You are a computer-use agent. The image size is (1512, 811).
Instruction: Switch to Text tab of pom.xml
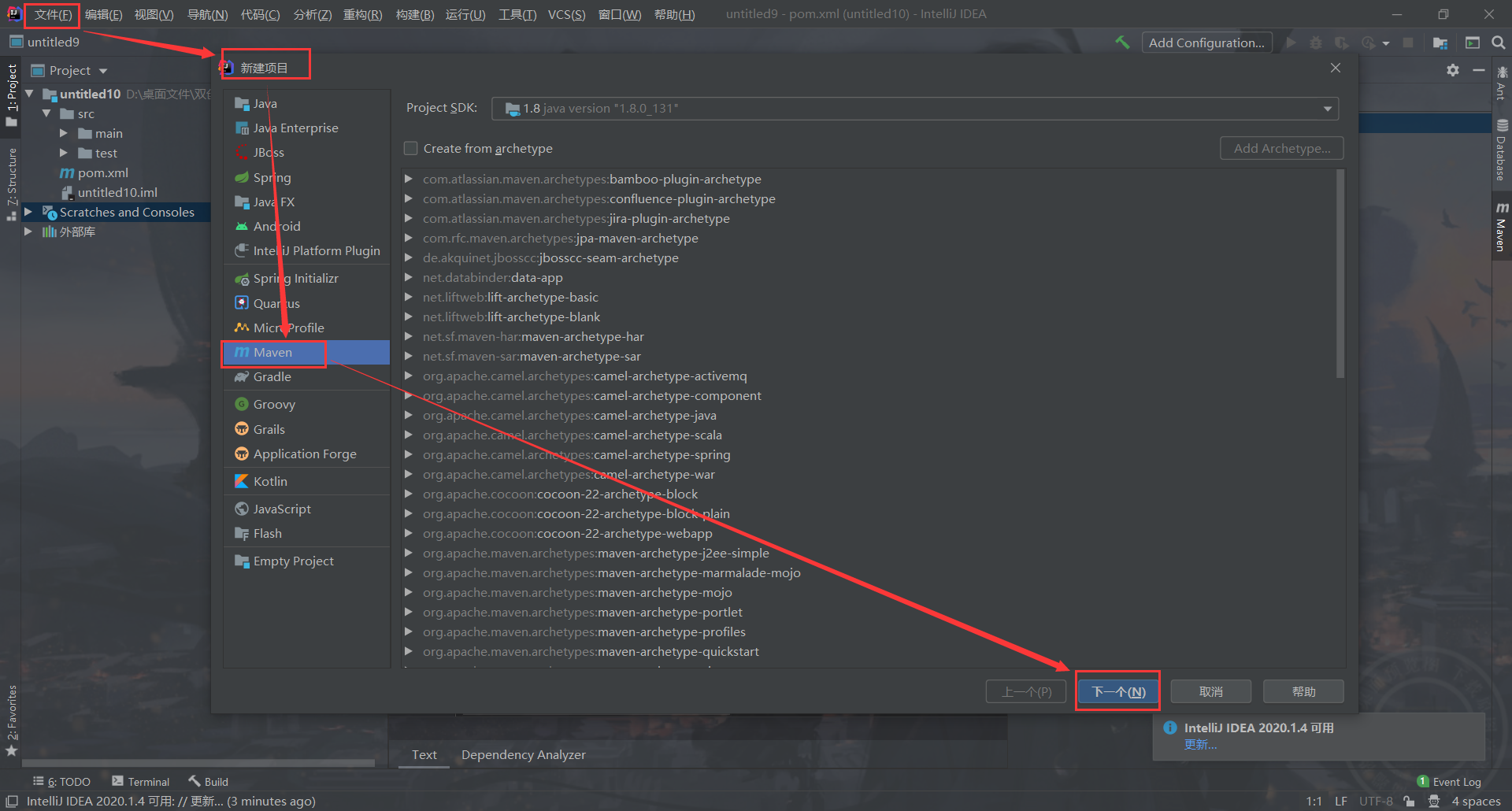pyautogui.click(x=424, y=754)
